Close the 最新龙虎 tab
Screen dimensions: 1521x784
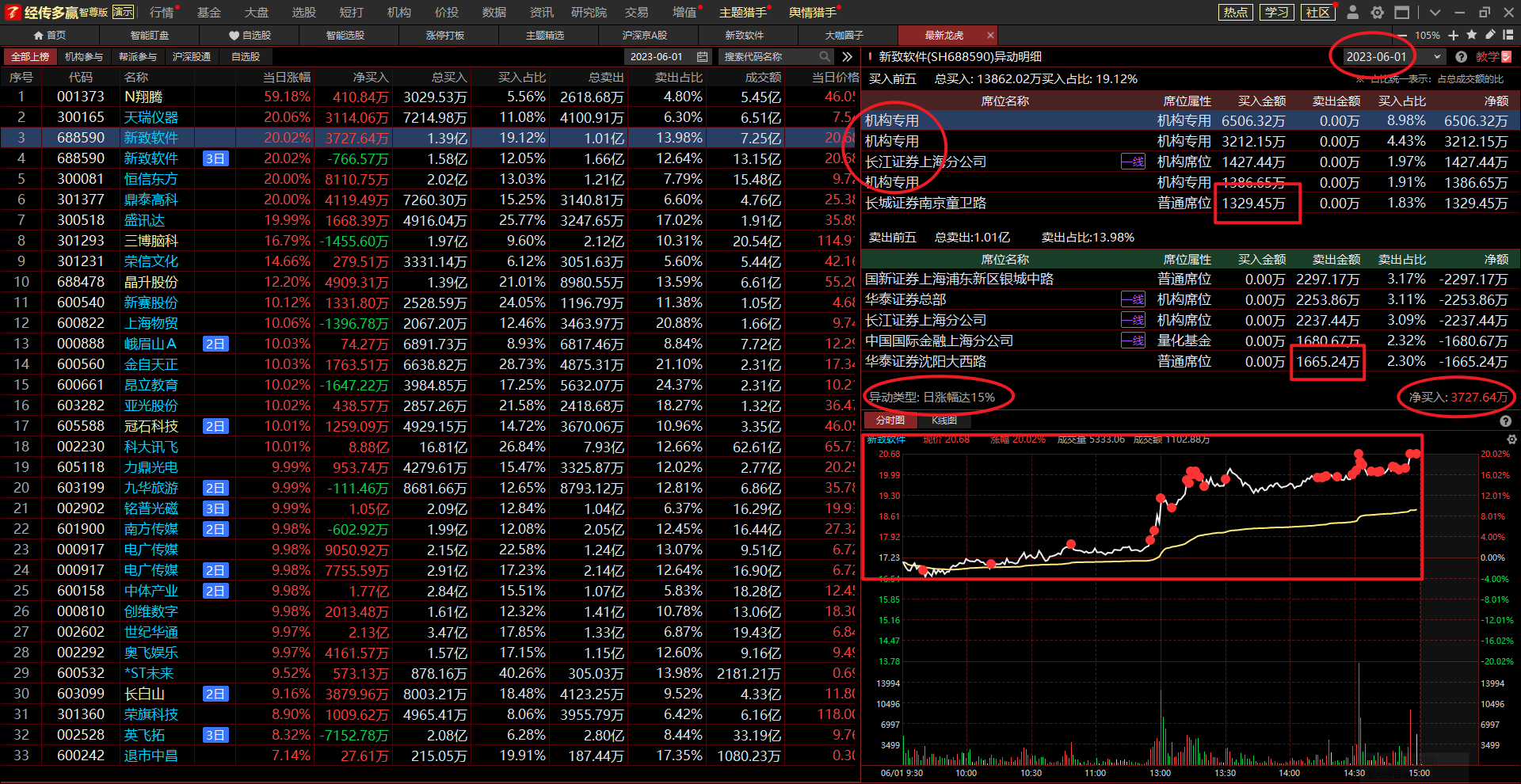coord(990,36)
